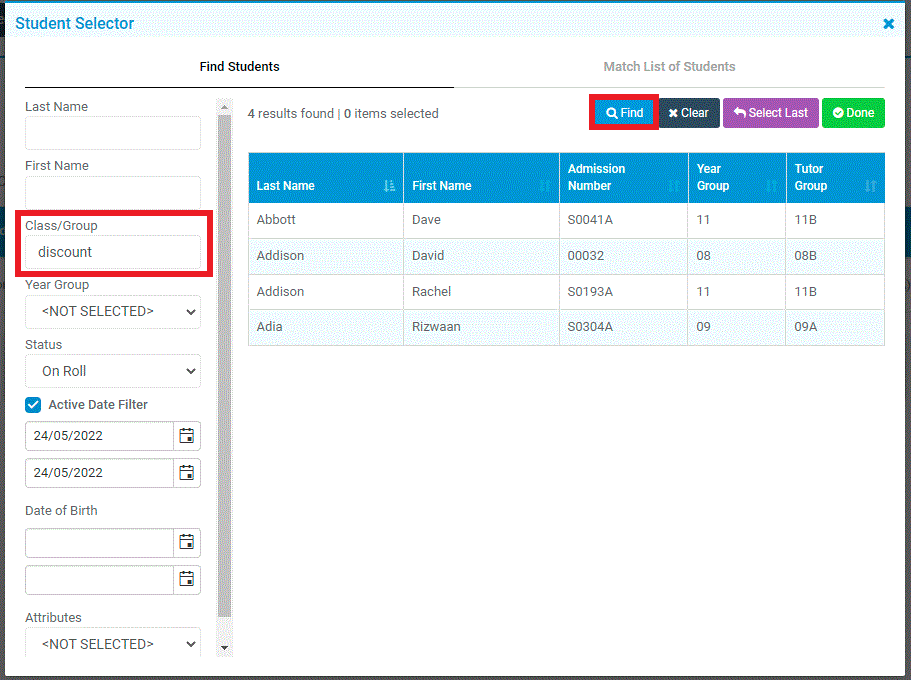Switch to Match List of Students tab
This screenshot has height=680, width=911.
tap(669, 67)
